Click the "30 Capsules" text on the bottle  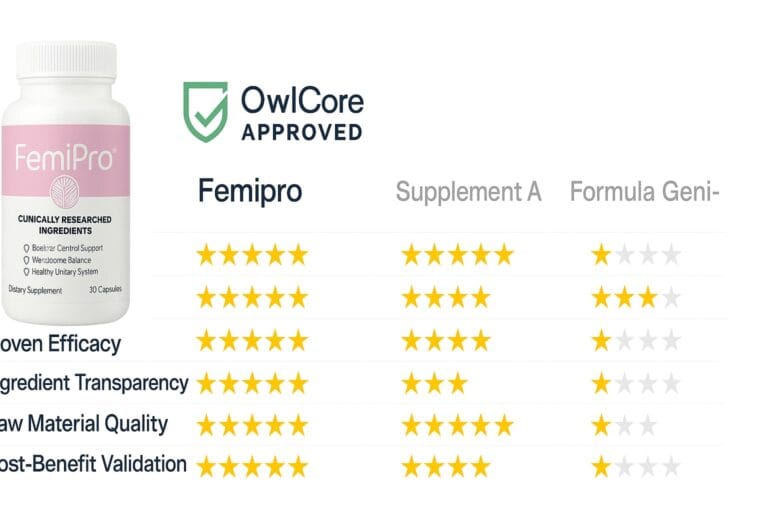(x=106, y=290)
